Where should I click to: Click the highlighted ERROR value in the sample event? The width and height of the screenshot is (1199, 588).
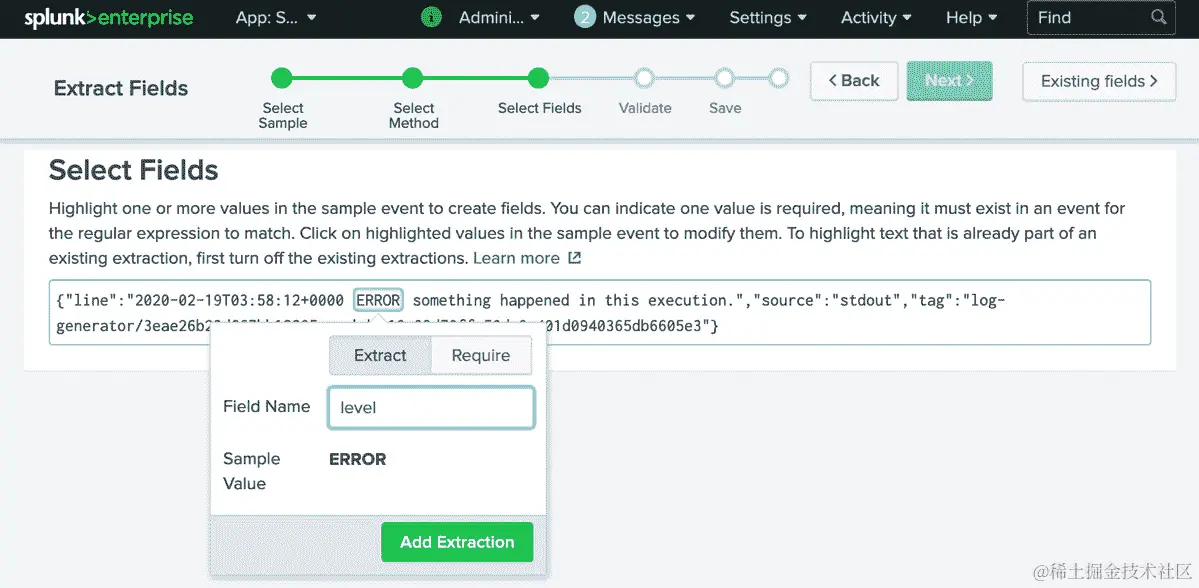tap(377, 299)
